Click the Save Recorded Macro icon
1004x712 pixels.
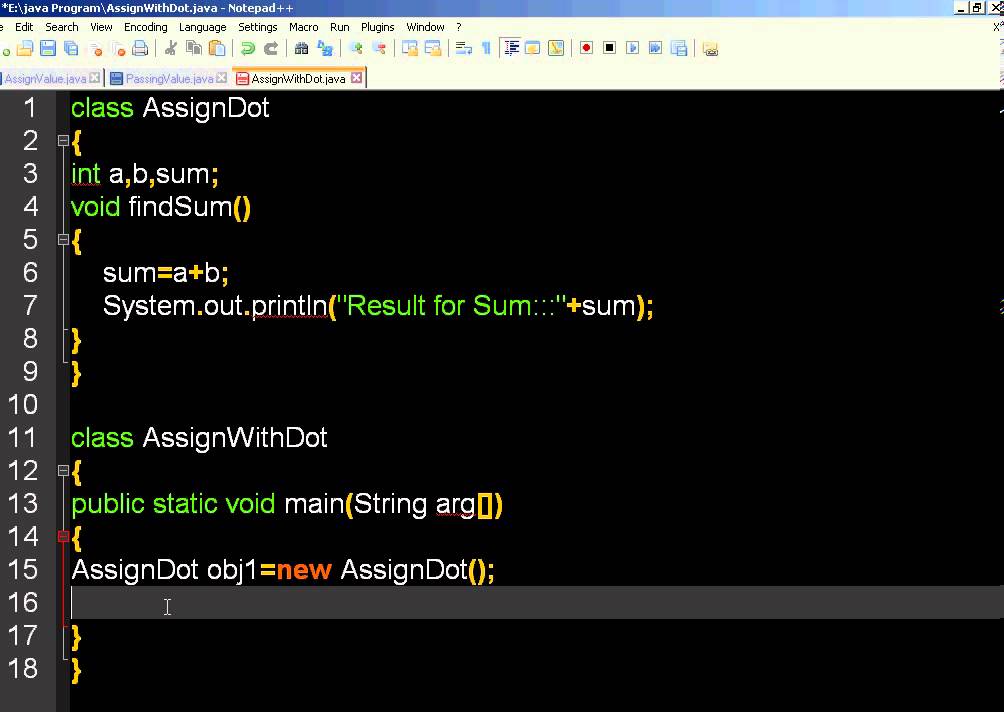point(679,48)
